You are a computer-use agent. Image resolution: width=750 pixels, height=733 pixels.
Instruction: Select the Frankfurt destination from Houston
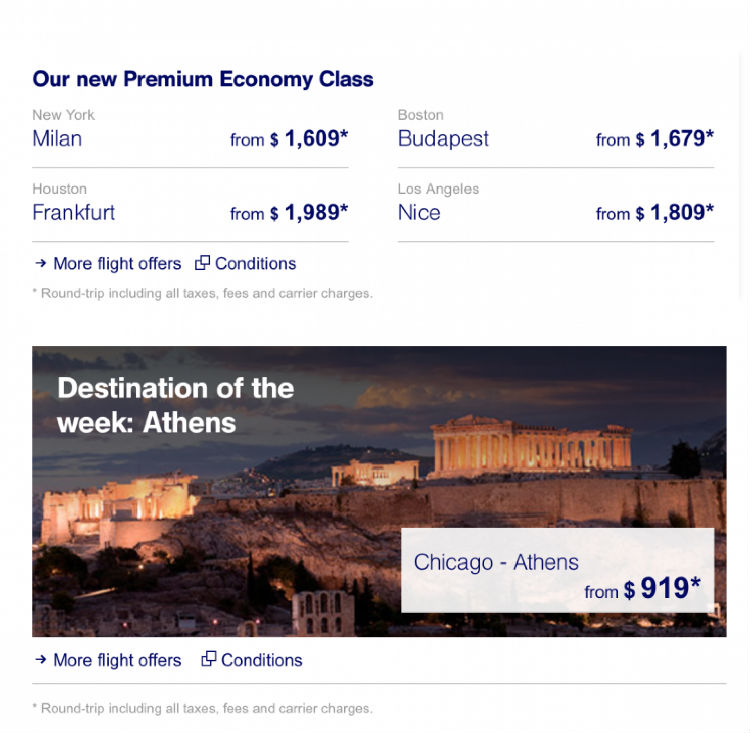coord(73,213)
